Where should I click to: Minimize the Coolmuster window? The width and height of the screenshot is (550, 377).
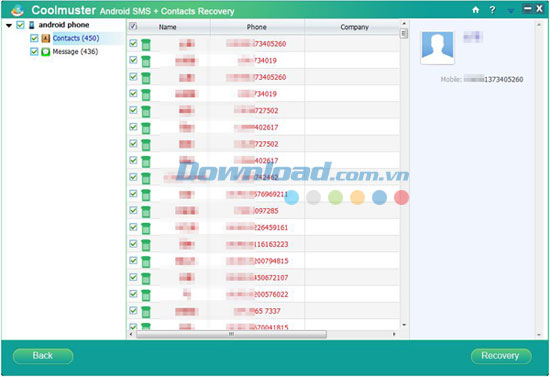[527, 8]
